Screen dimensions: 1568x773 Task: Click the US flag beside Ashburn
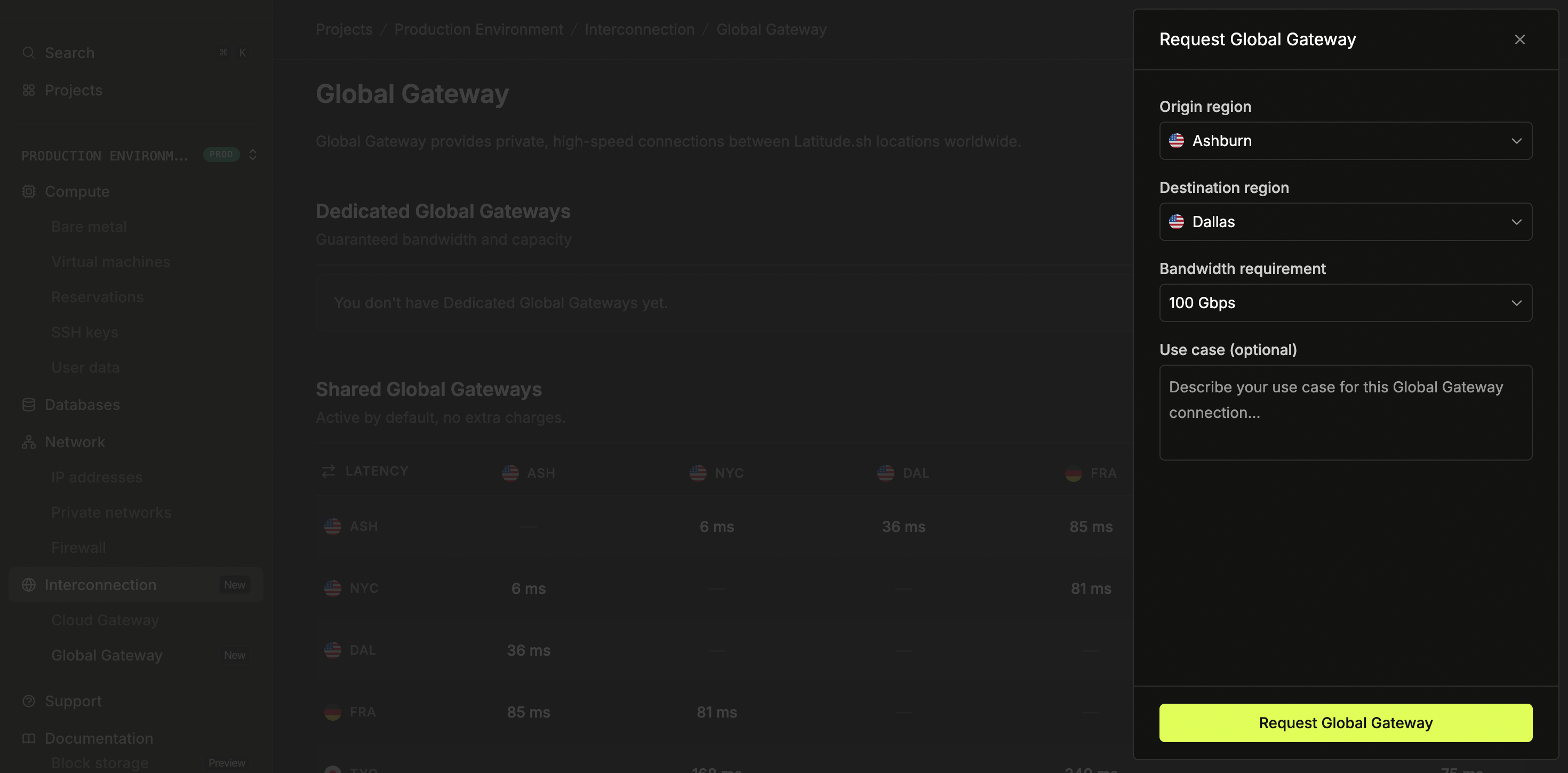(1177, 140)
